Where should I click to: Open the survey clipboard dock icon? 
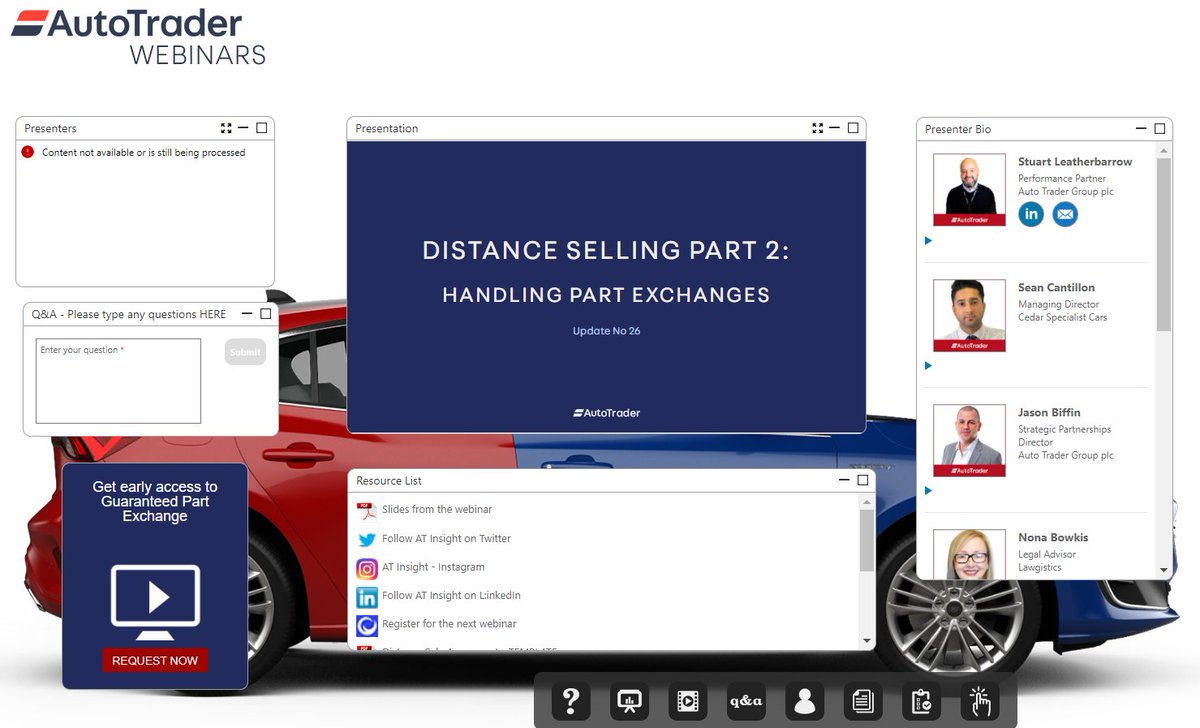[x=921, y=701]
